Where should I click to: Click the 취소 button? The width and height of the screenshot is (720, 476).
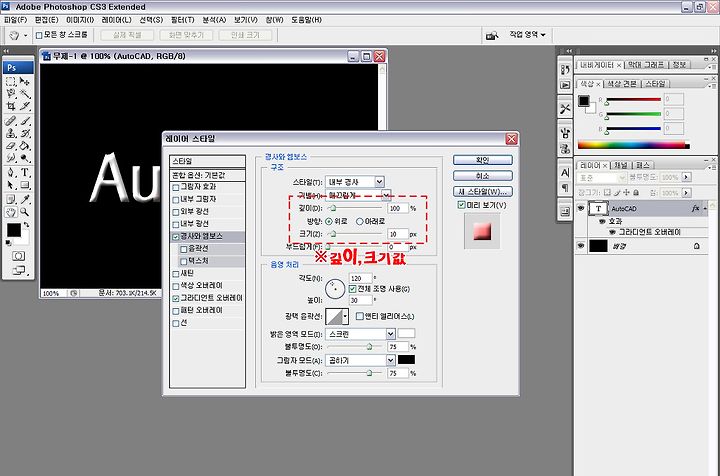point(483,176)
